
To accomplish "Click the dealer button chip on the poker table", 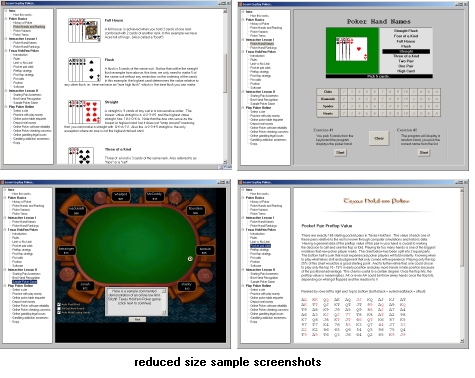I will point(190,259).
